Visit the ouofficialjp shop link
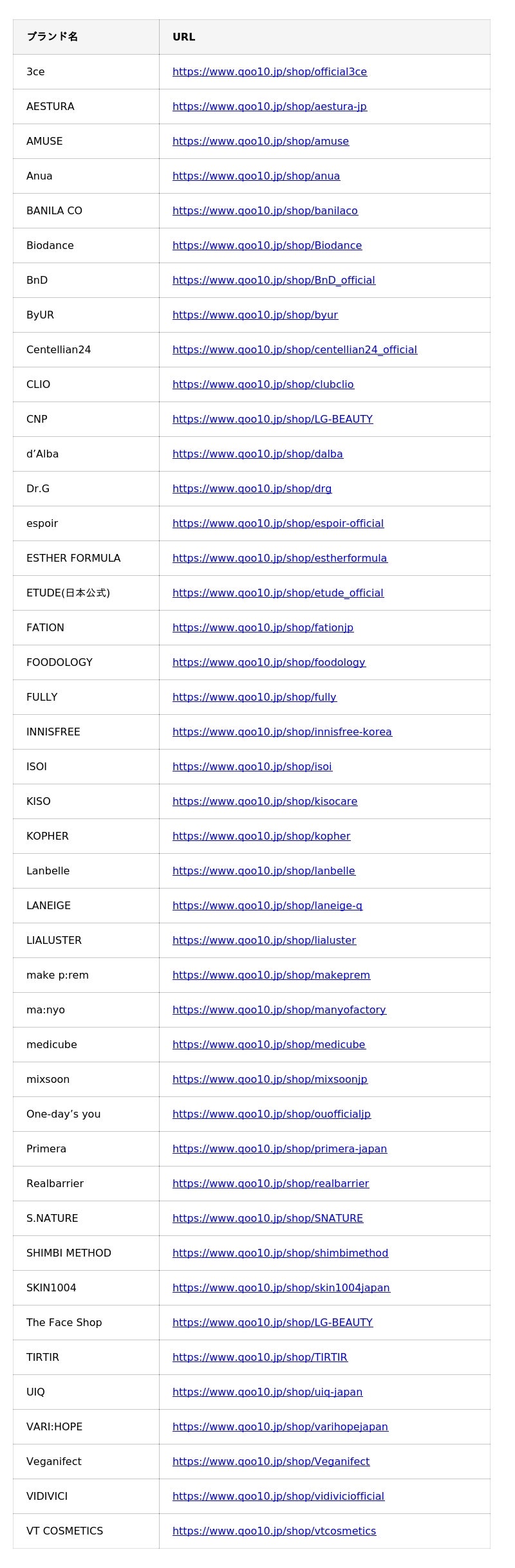The height and width of the screenshot is (1568, 515). click(x=271, y=1114)
